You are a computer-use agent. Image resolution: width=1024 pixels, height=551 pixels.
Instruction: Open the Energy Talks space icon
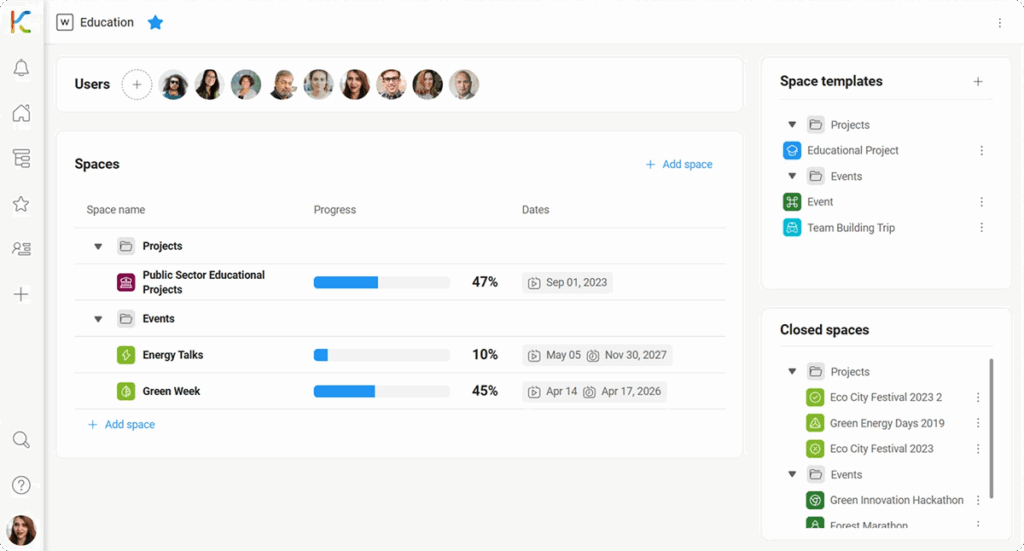coord(126,355)
